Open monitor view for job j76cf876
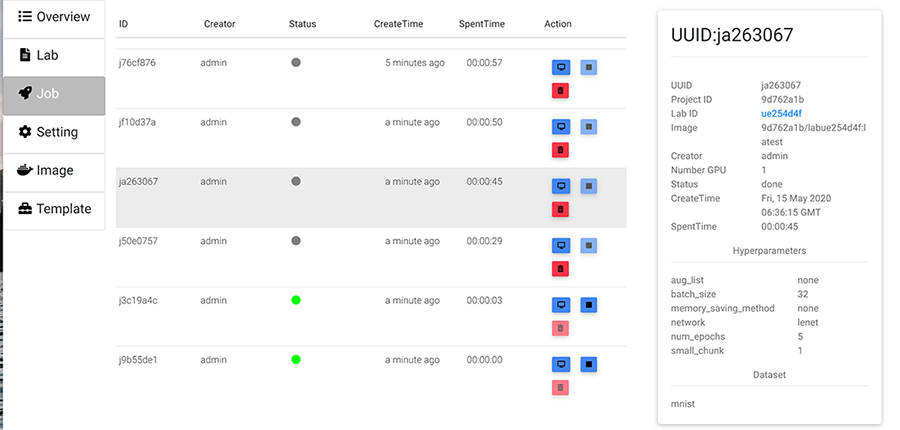The width and height of the screenshot is (900, 430). click(x=561, y=68)
